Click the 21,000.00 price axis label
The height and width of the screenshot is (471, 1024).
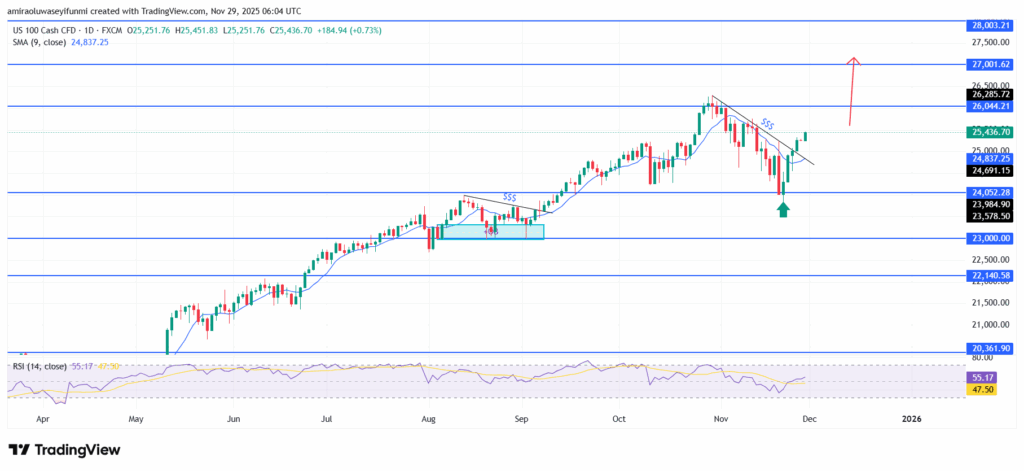[x=991, y=325]
